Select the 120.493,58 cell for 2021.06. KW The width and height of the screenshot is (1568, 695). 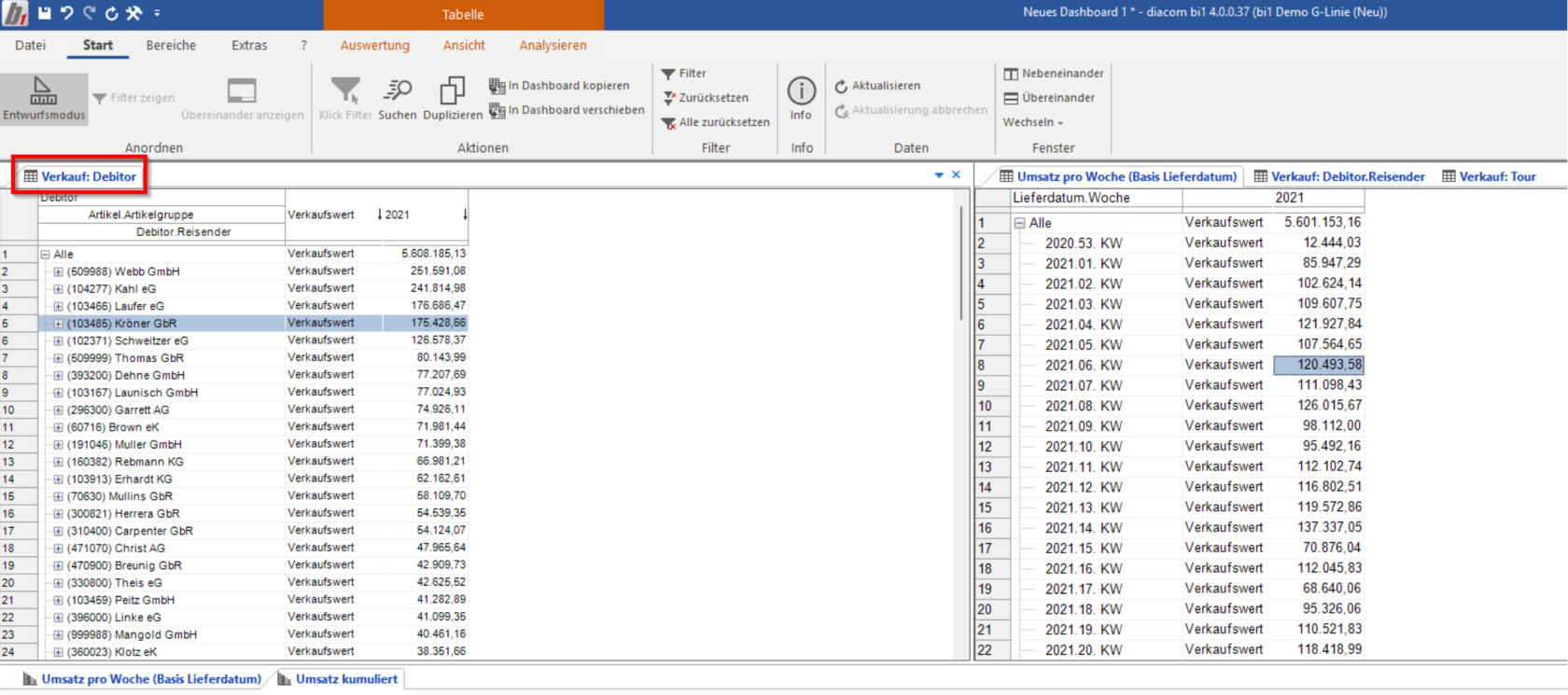point(1319,365)
